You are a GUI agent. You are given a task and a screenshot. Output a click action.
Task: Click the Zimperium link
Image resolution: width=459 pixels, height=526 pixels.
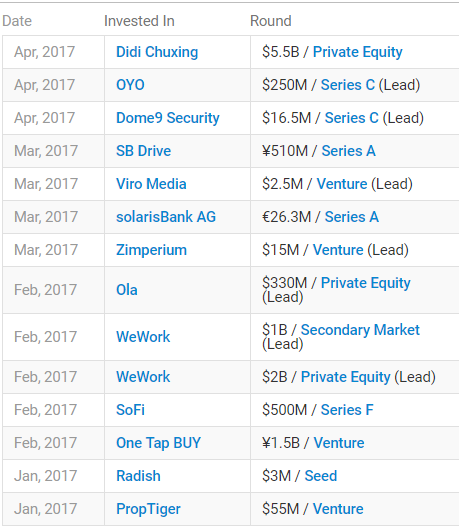coord(151,250)
